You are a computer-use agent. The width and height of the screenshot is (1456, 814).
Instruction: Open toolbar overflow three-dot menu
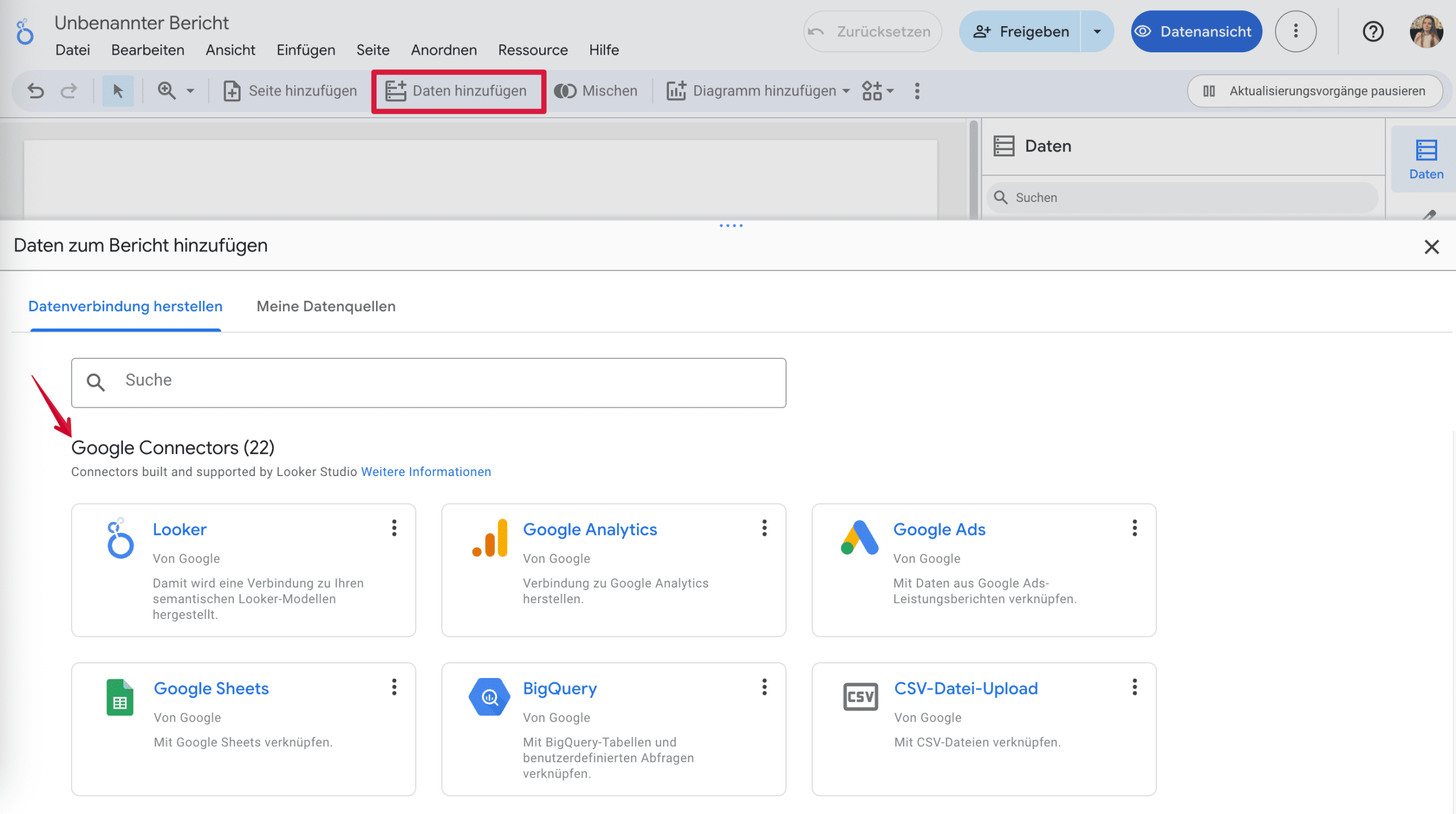917,91
